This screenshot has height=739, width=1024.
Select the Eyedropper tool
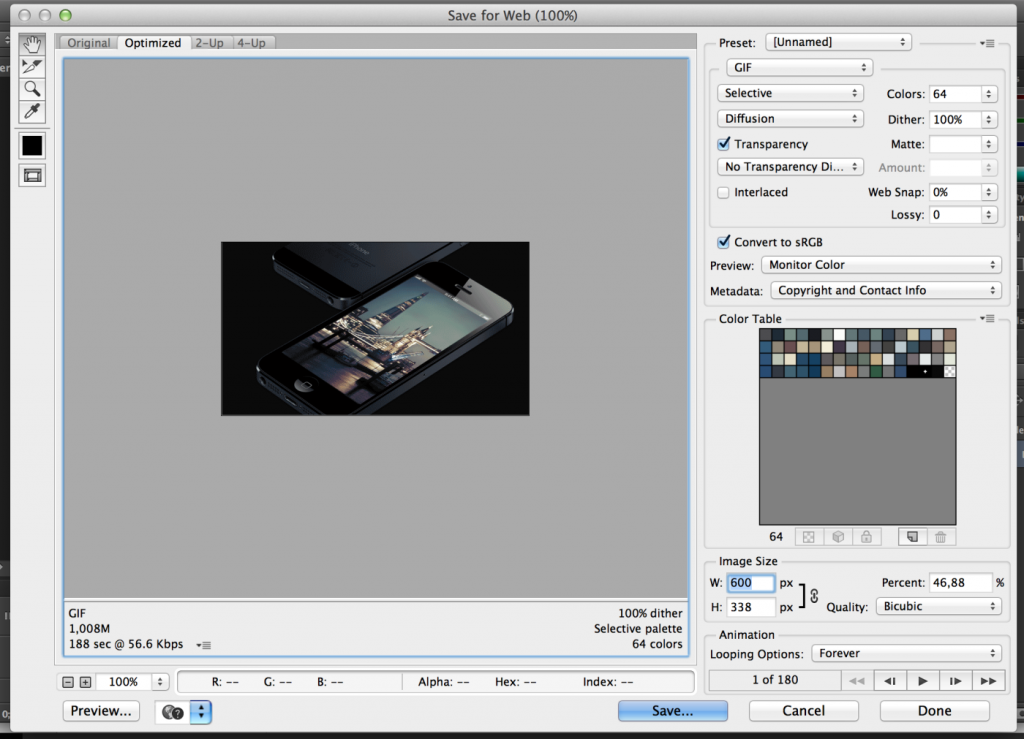tap(32, 112)
